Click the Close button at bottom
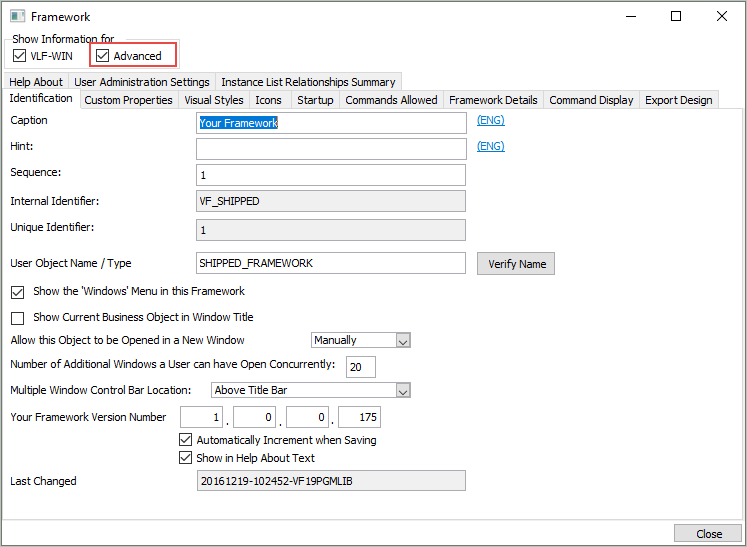747x547 pixels. pyautogui.click(x=708, y=533)
